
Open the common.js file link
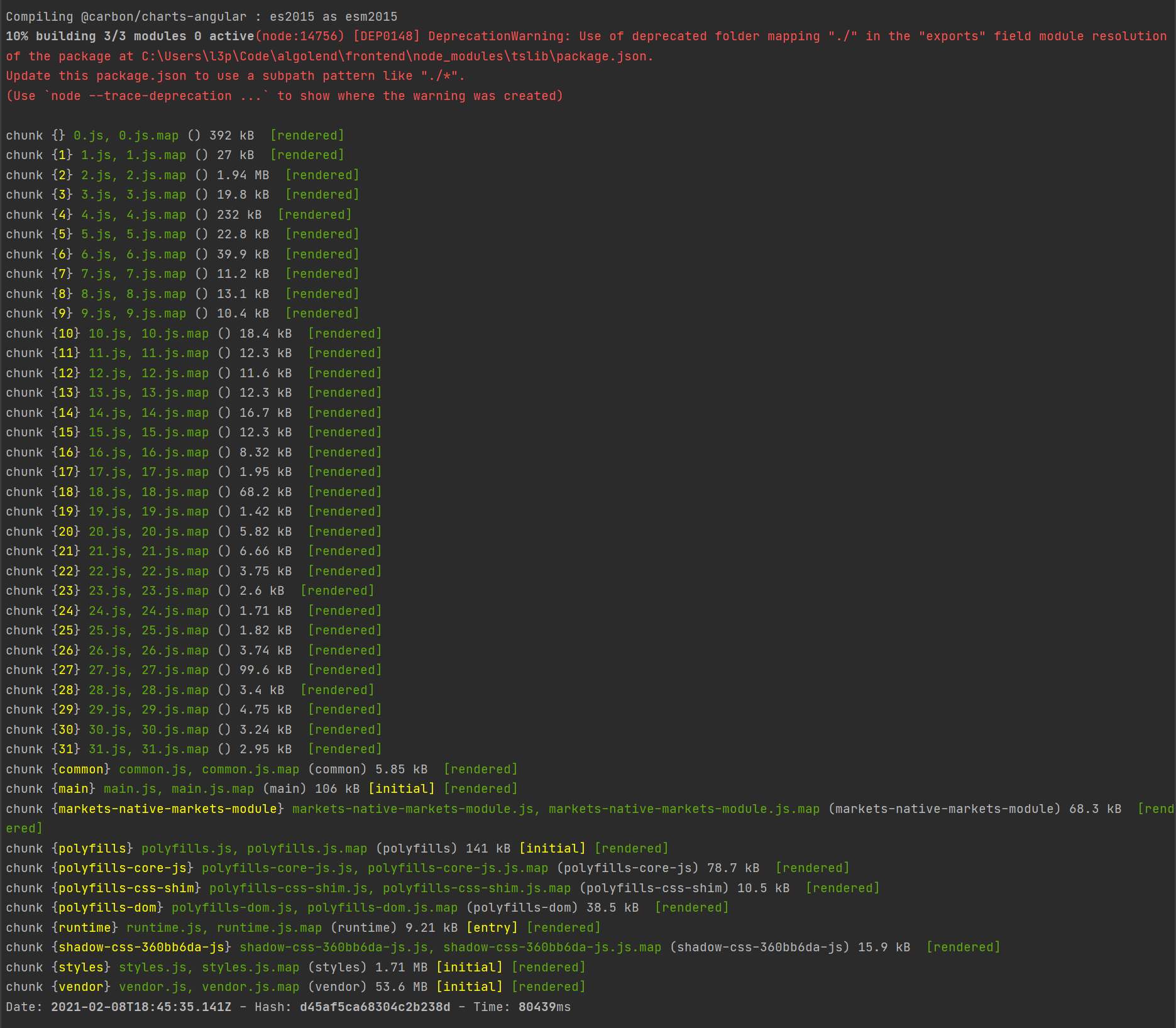coord(151,769)
